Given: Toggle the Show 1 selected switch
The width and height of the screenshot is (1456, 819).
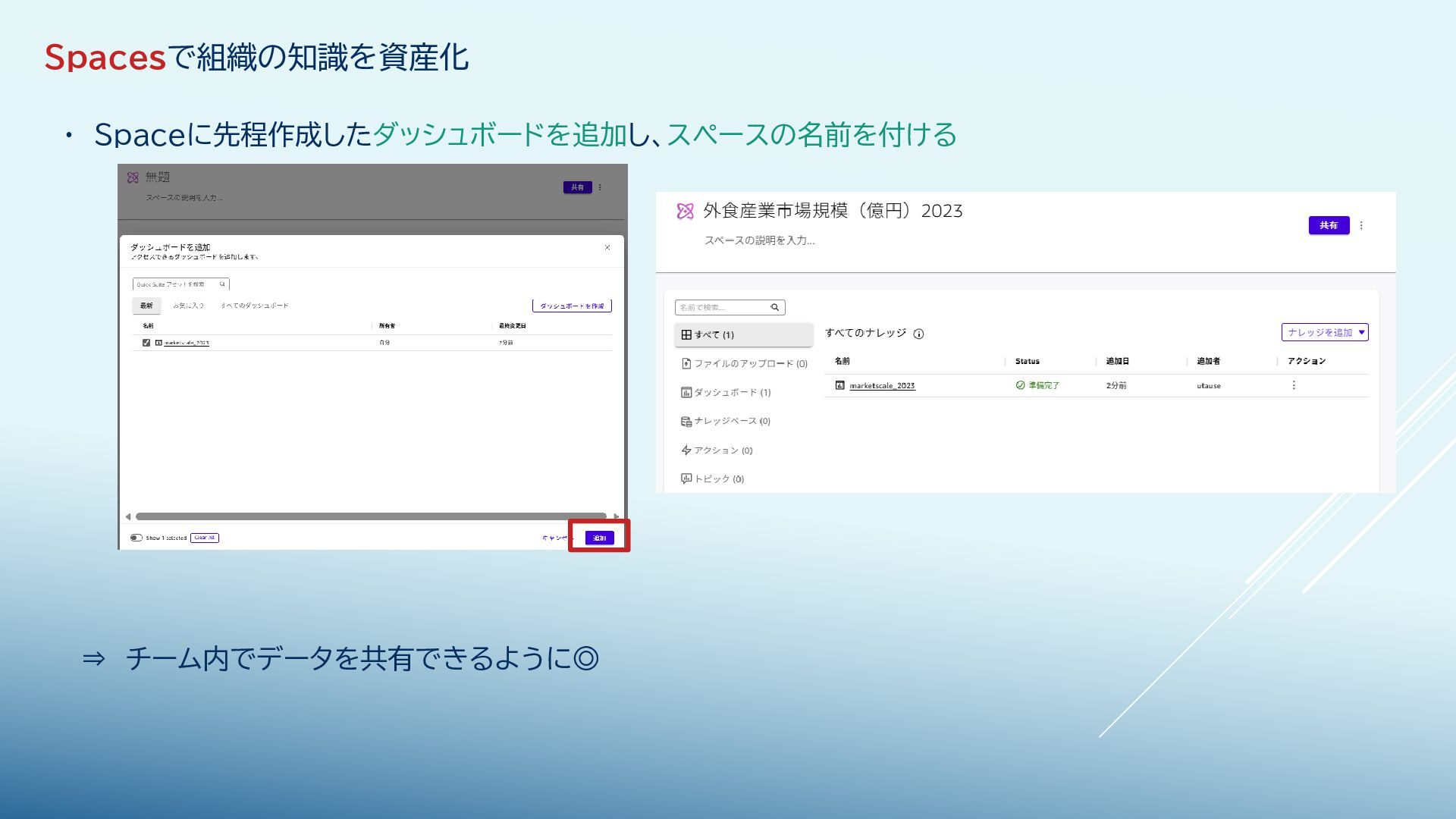Looking at the screenshot, I should coord(136,538).
